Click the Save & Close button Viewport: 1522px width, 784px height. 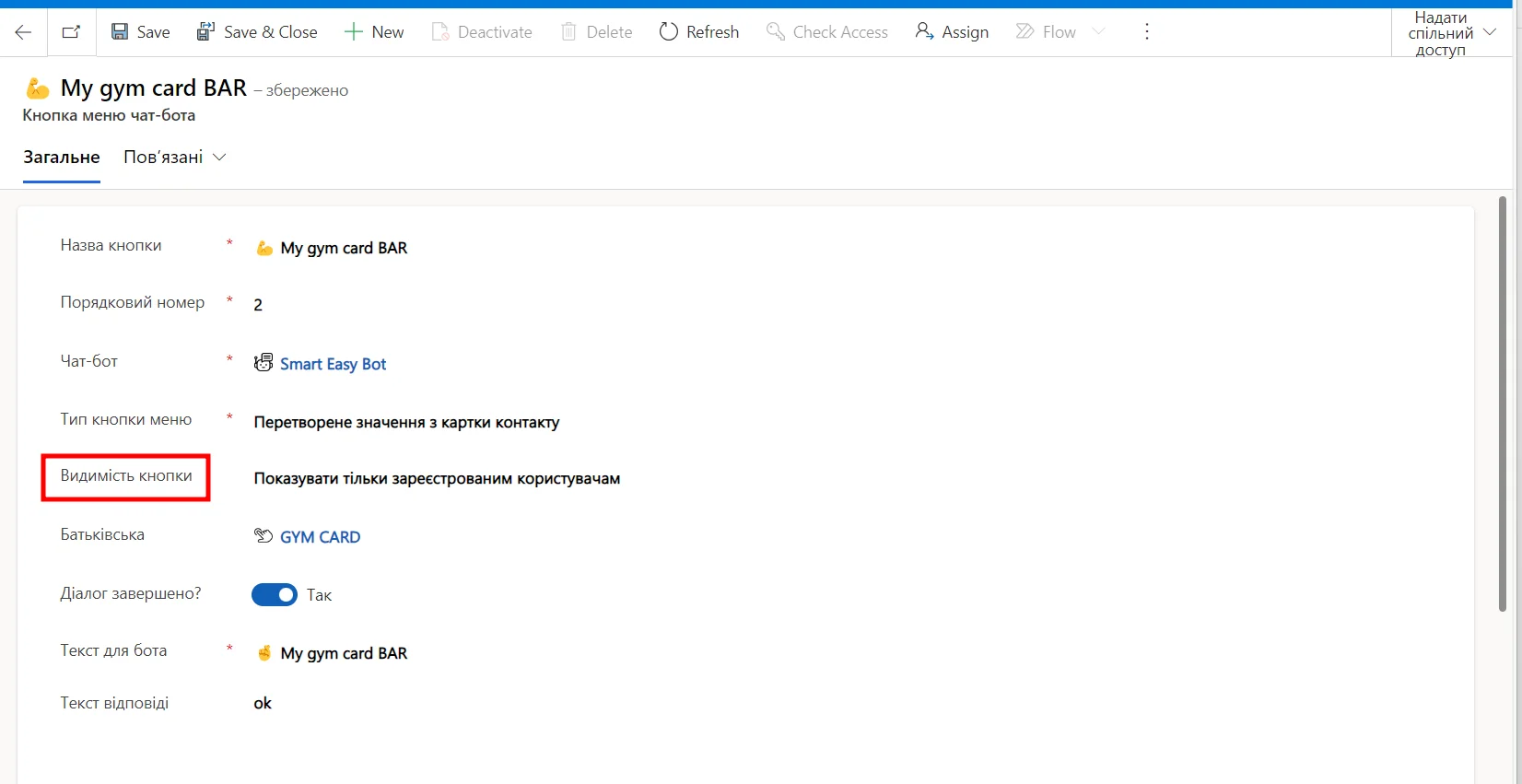[257, 32]
